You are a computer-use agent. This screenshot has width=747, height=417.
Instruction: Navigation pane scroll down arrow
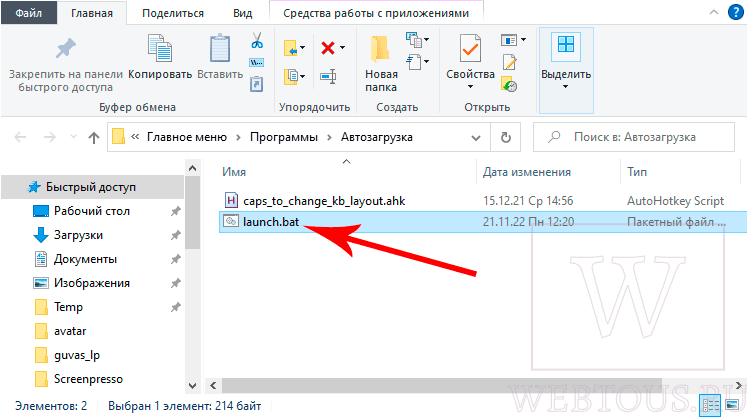(192, 386)
